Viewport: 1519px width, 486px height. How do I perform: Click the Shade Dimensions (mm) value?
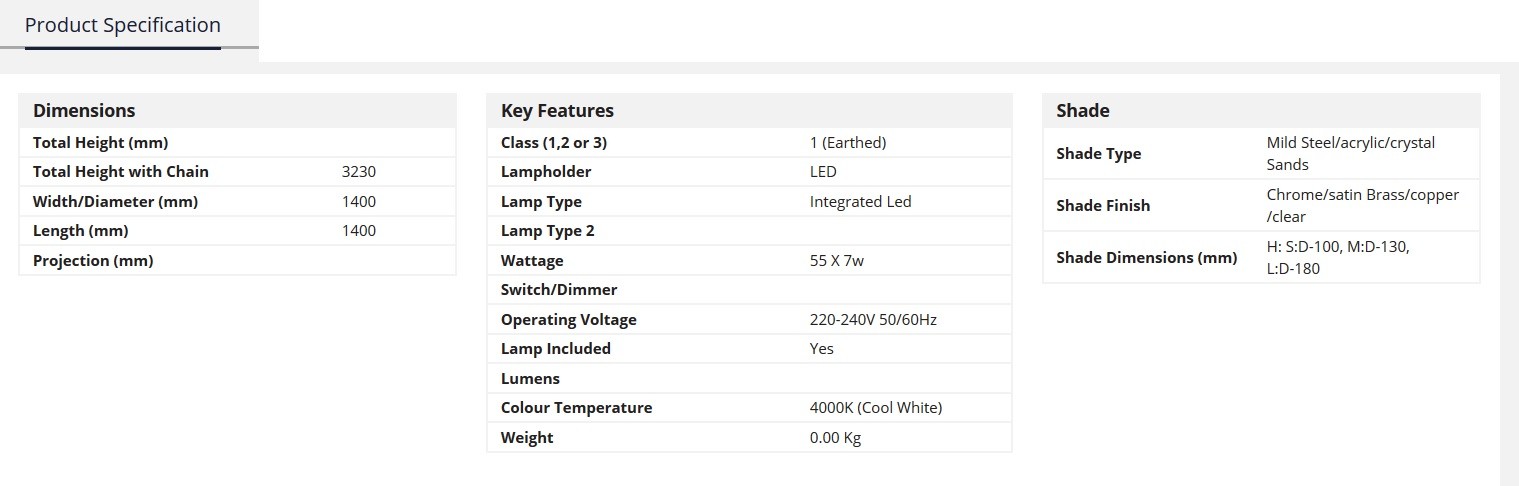tap(1338, 257)
